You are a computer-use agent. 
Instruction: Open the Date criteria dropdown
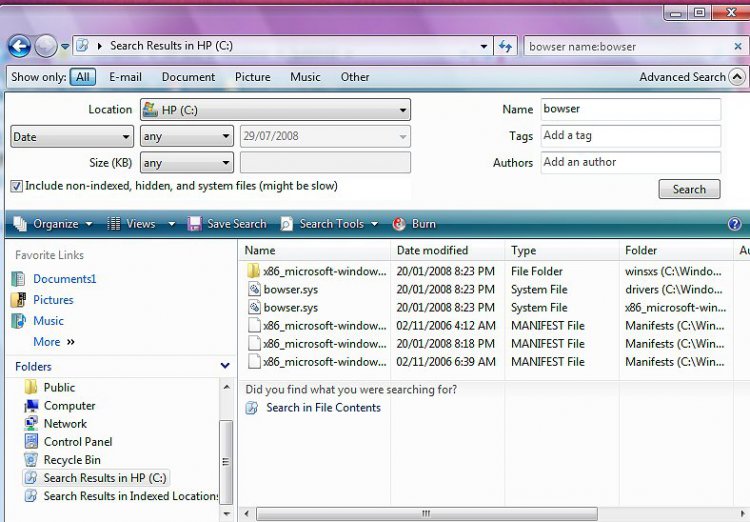click(x=72, y=137)
